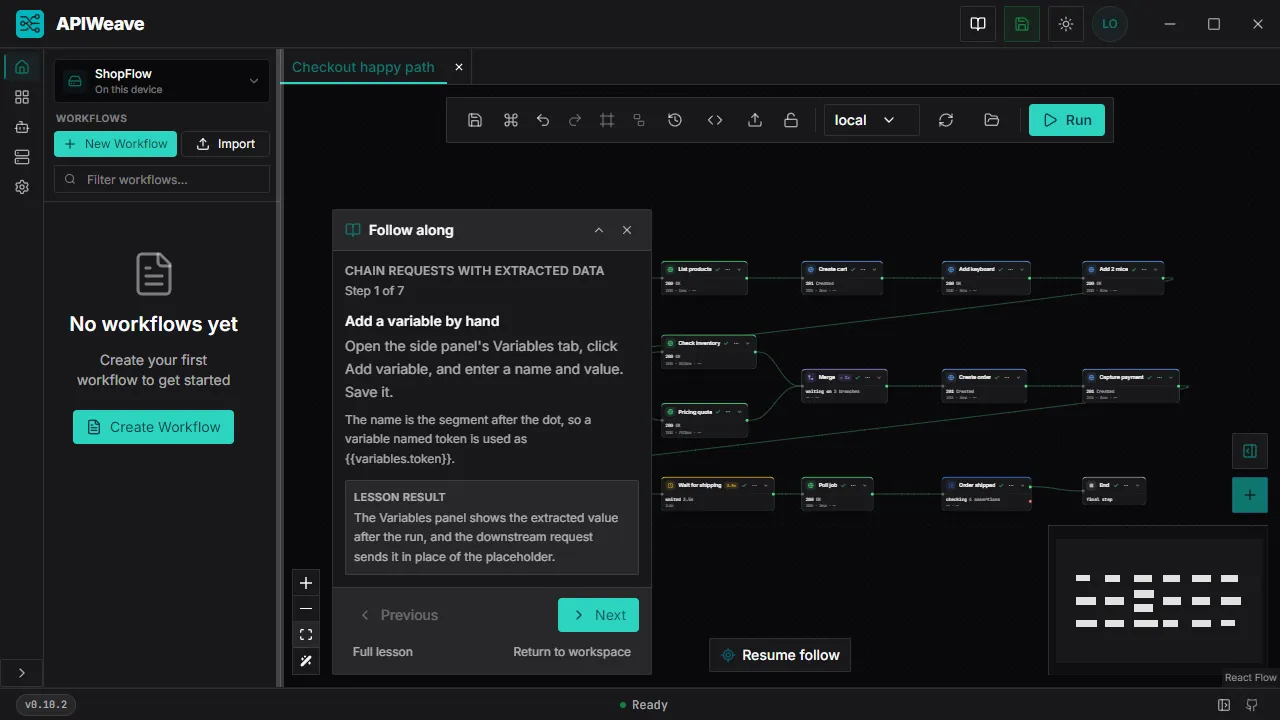Click the v0.10.2 version badge
The height and width of the screenshot is (720, 1280).
46,705
